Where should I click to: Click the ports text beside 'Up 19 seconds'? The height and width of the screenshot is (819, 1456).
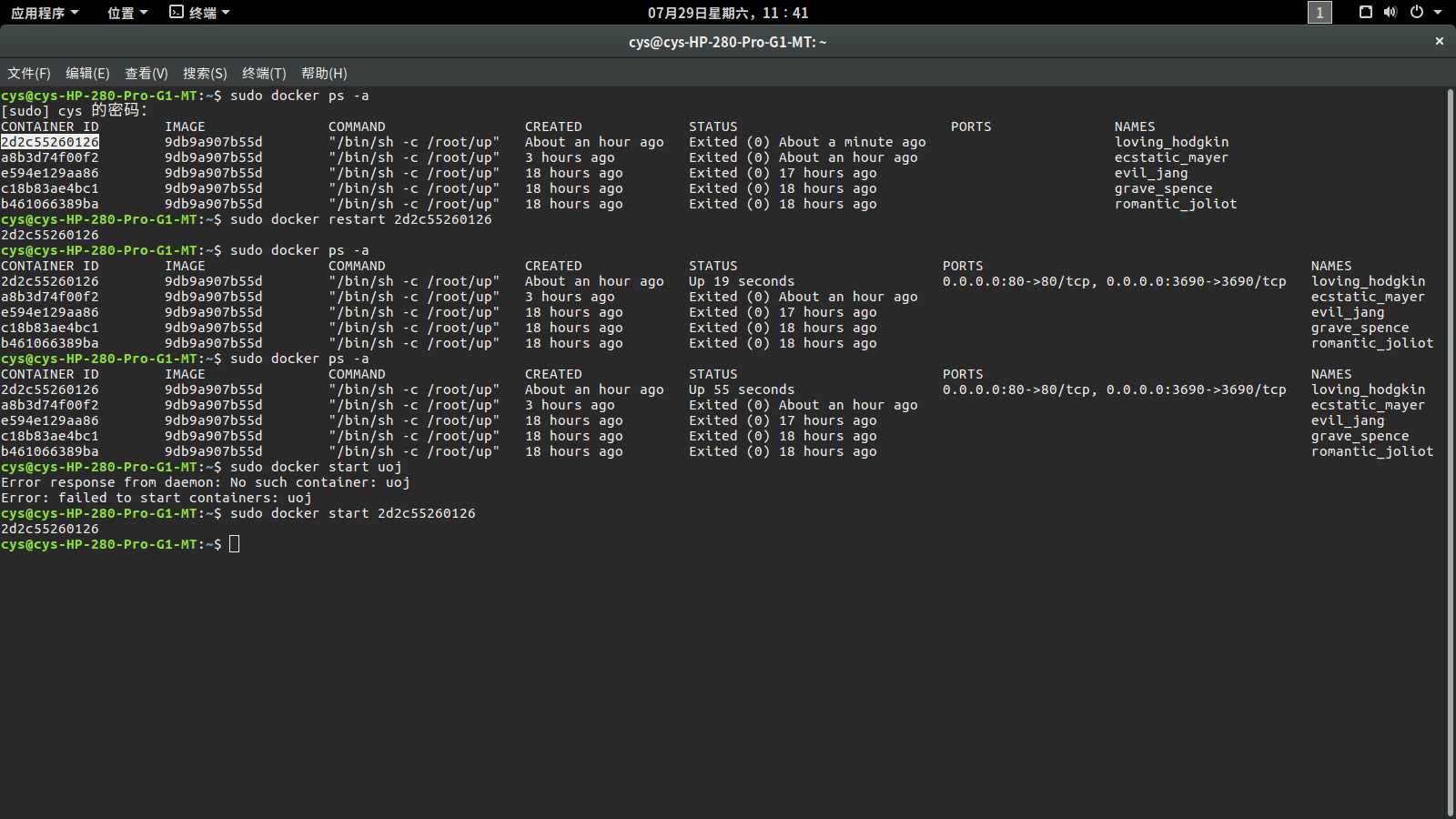[1114, 281]
